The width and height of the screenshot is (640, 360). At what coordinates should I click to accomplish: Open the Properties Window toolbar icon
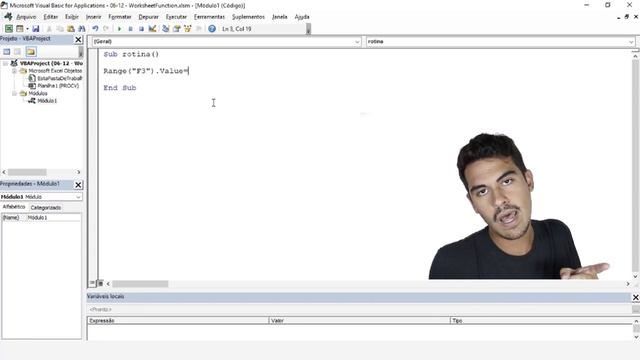(177, 29)
